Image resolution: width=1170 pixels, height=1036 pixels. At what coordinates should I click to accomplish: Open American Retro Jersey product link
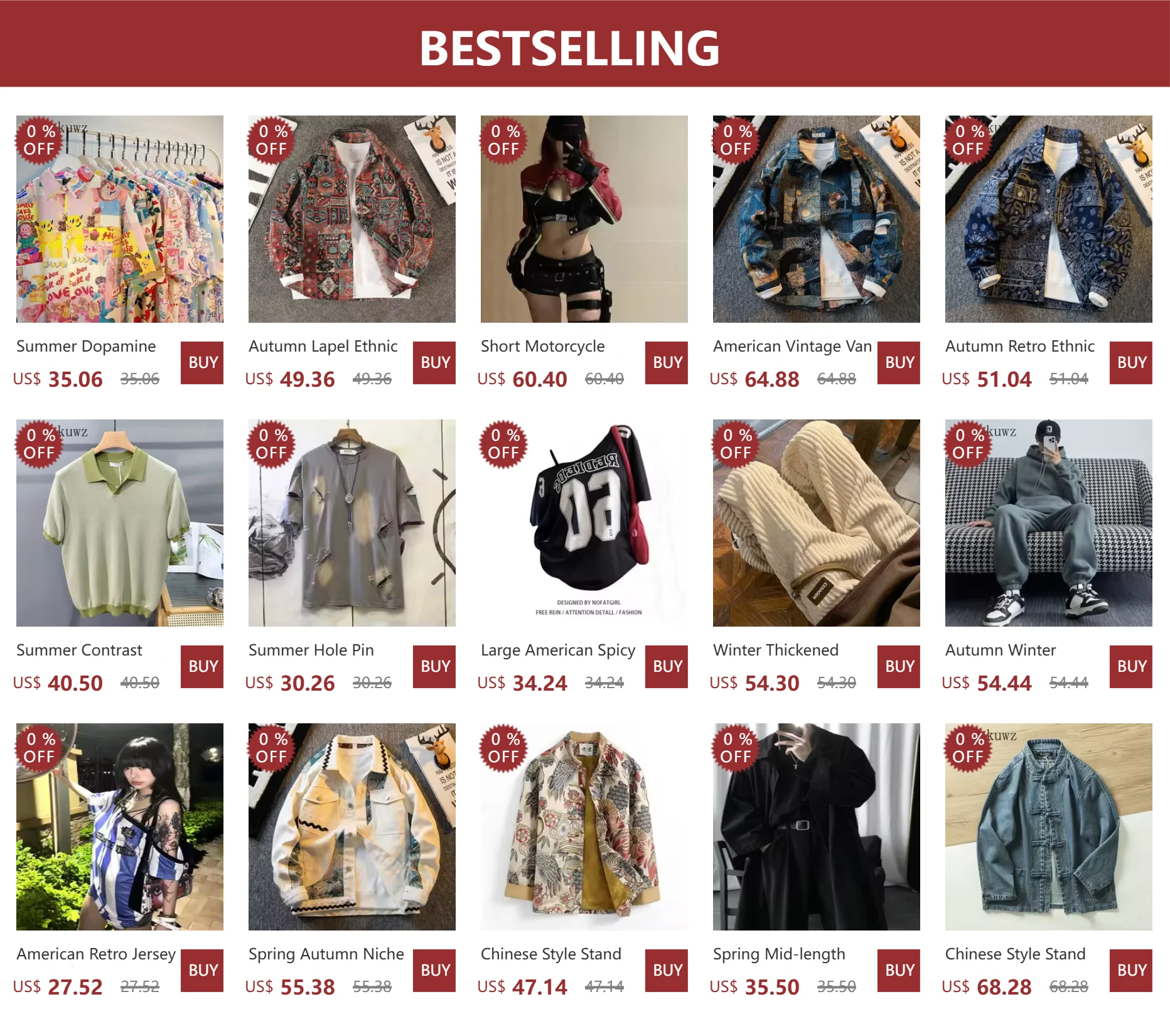point(96,954)
